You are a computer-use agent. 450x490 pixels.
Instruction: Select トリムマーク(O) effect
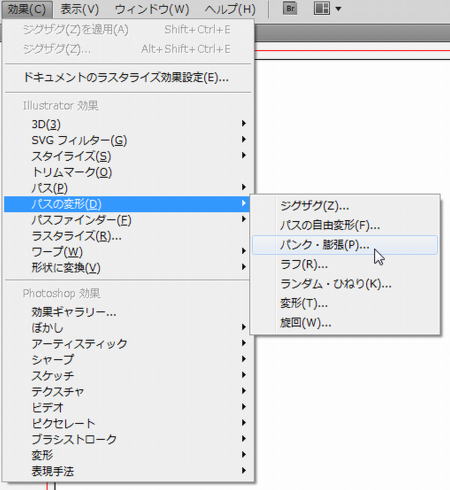pos(128,172)
